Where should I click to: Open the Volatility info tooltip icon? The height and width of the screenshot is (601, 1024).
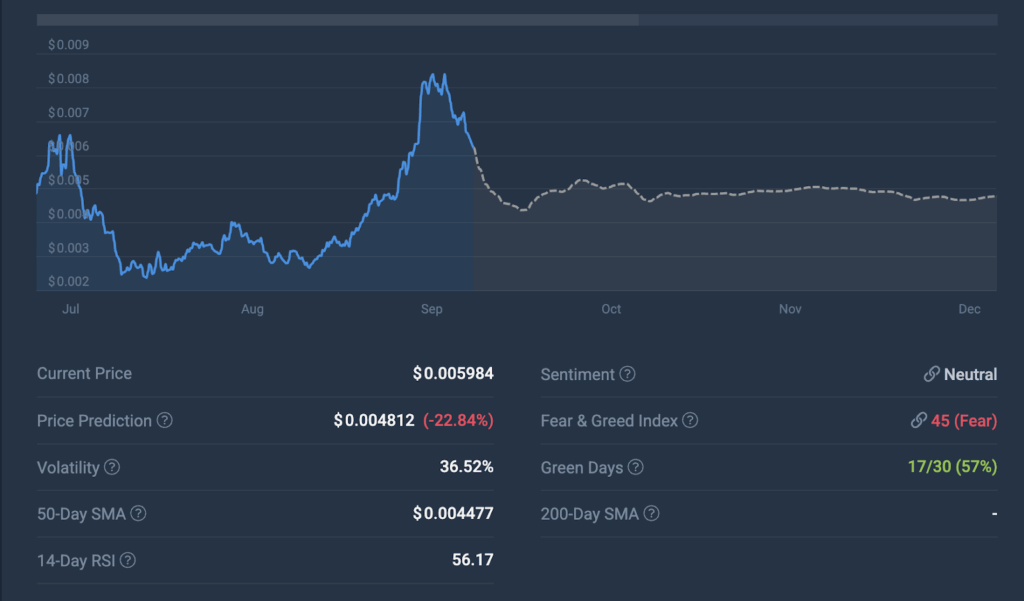112,468
